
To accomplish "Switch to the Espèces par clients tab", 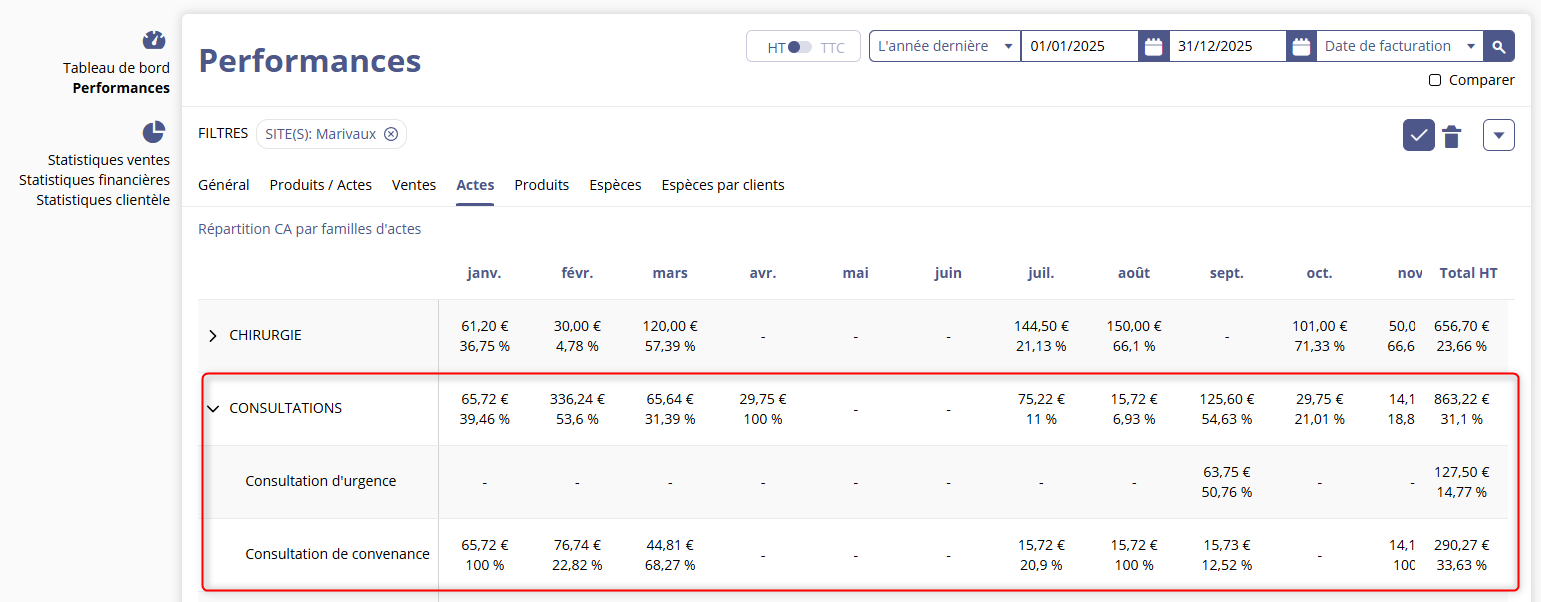I will pyautogui.click(x=722, y=185).
